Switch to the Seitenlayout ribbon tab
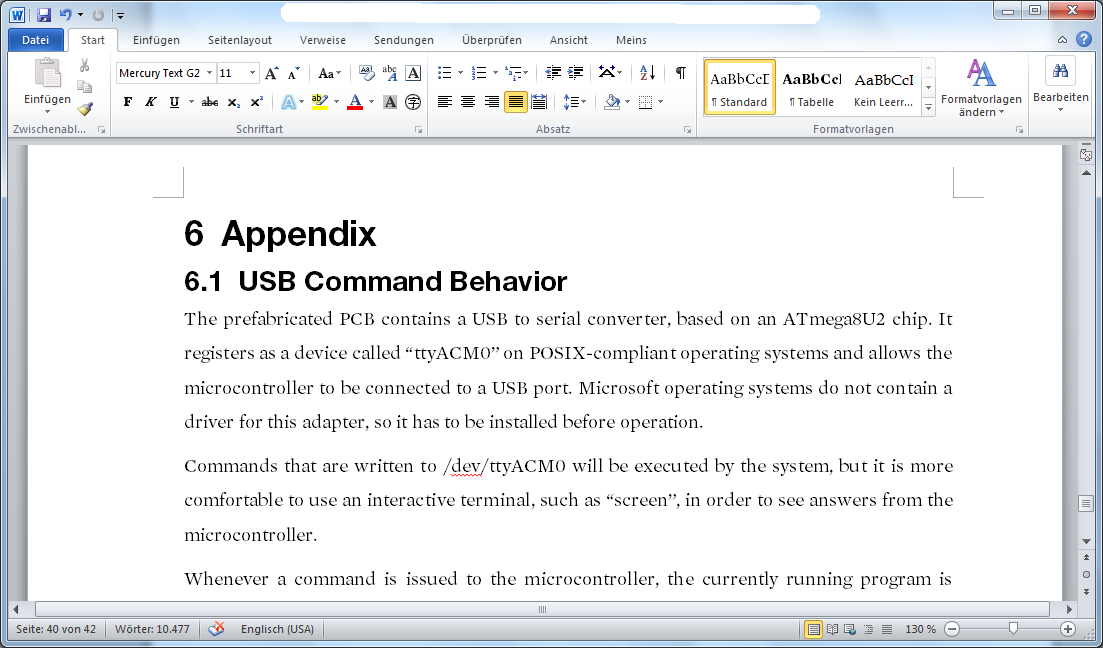1103x648 pixels. [x=240, y=40]
